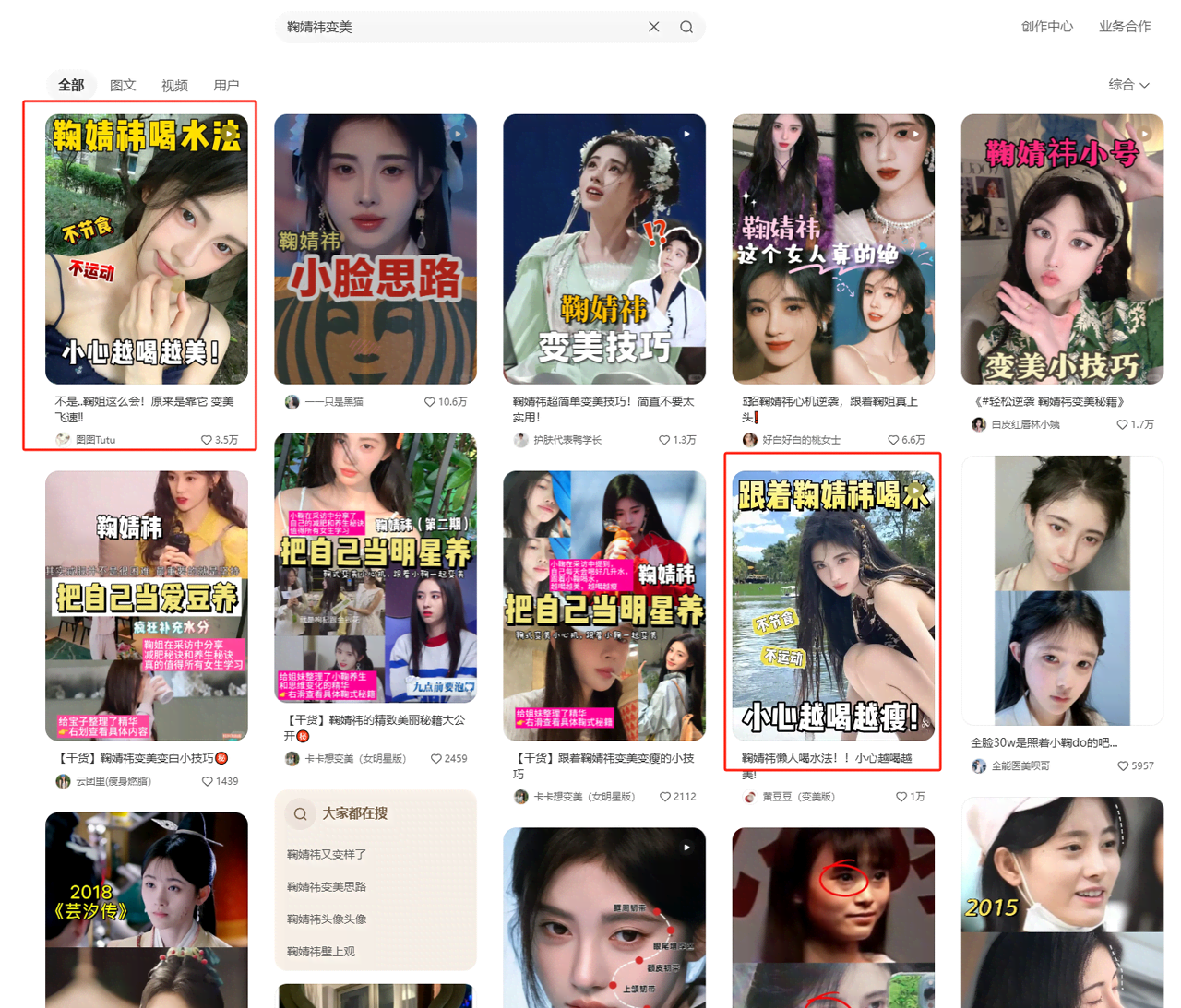The height and width of the screenshot is (1008, 1181).
Task: Click the play icon on the 小脸思路 video
Action: tap(459, 132)
